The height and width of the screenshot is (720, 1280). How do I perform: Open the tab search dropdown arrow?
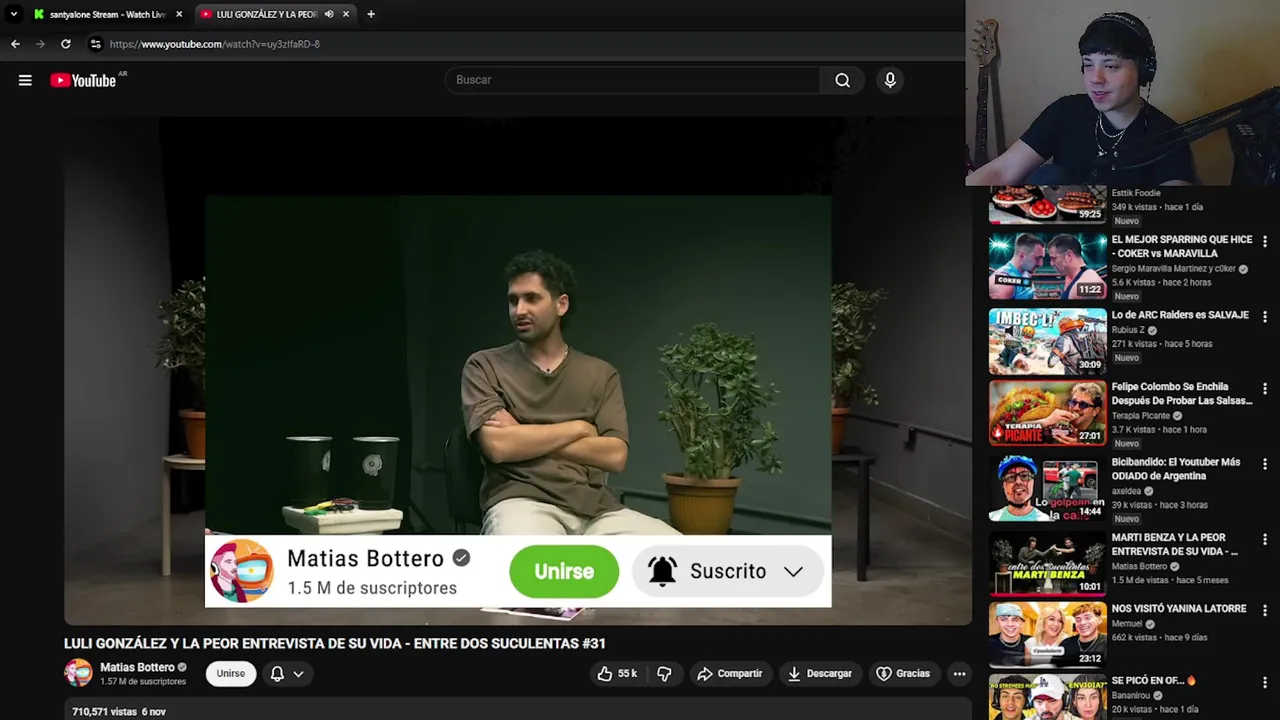click(13, 14)
